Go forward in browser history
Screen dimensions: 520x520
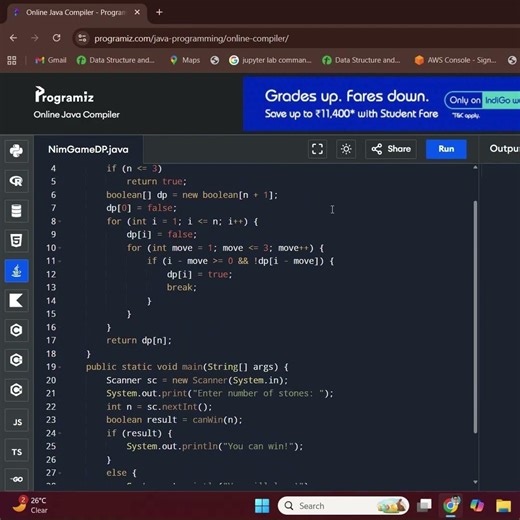(35, 38)
